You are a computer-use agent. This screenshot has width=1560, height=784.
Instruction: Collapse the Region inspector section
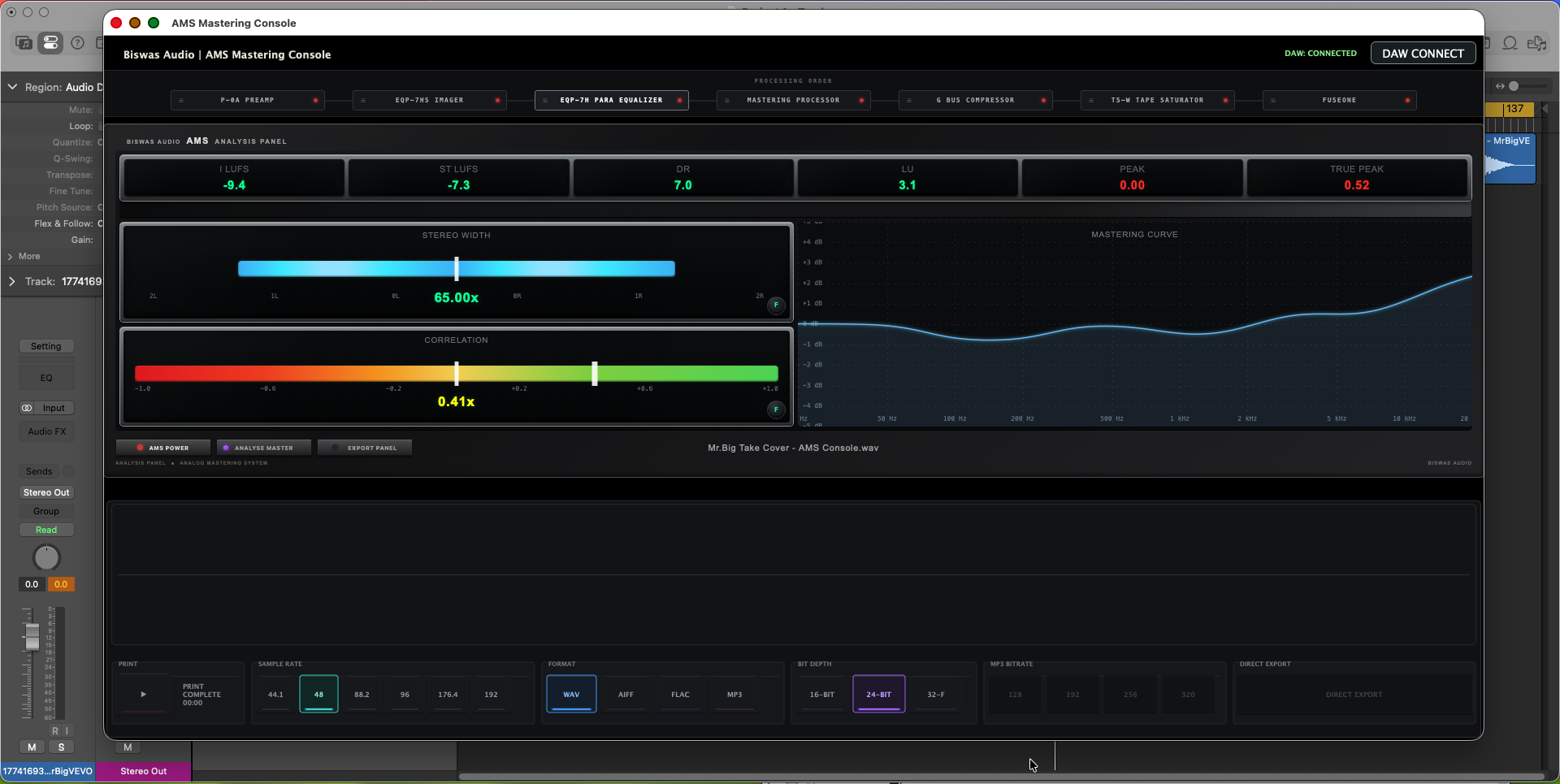(12, 87)
